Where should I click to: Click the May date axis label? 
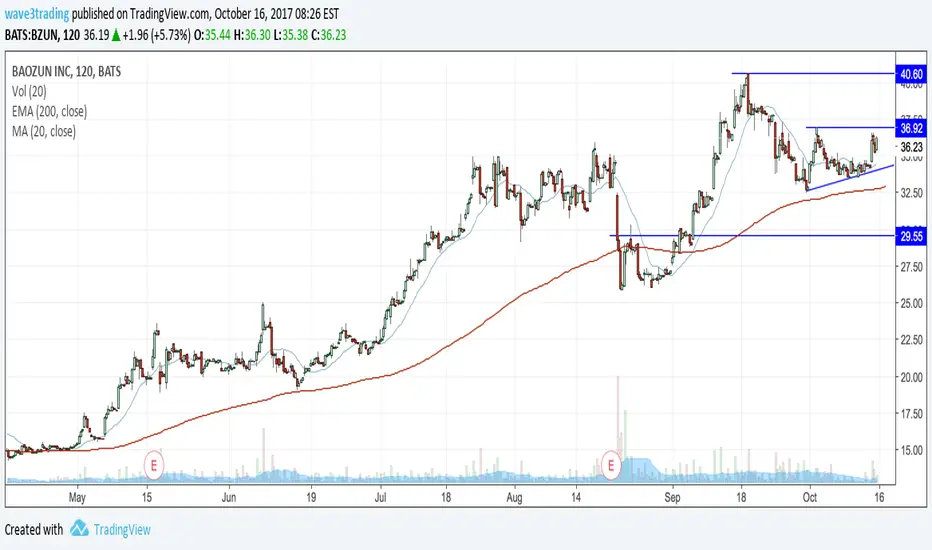click(x=77, y=497)
